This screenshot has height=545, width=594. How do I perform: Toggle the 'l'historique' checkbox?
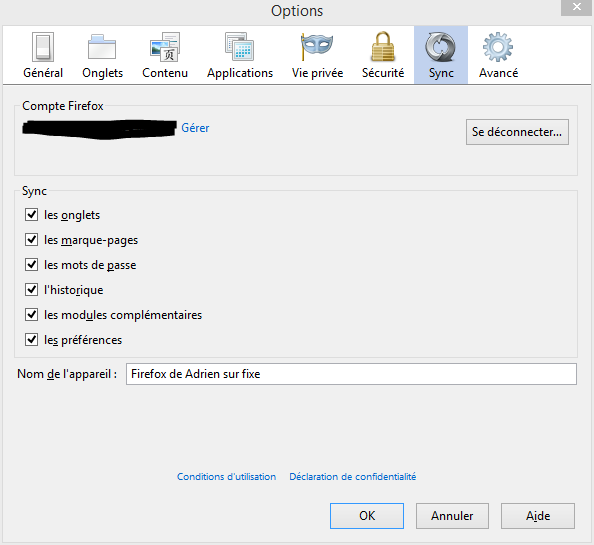[x=31, y=290]
